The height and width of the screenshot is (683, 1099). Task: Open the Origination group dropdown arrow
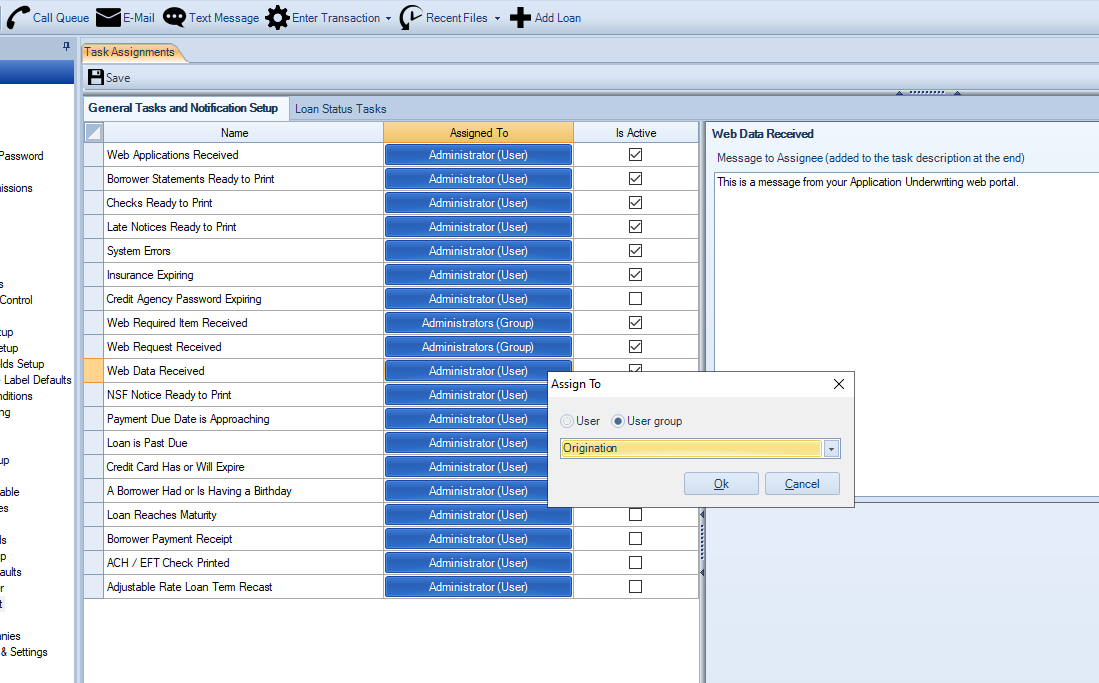tap(831, 449)
